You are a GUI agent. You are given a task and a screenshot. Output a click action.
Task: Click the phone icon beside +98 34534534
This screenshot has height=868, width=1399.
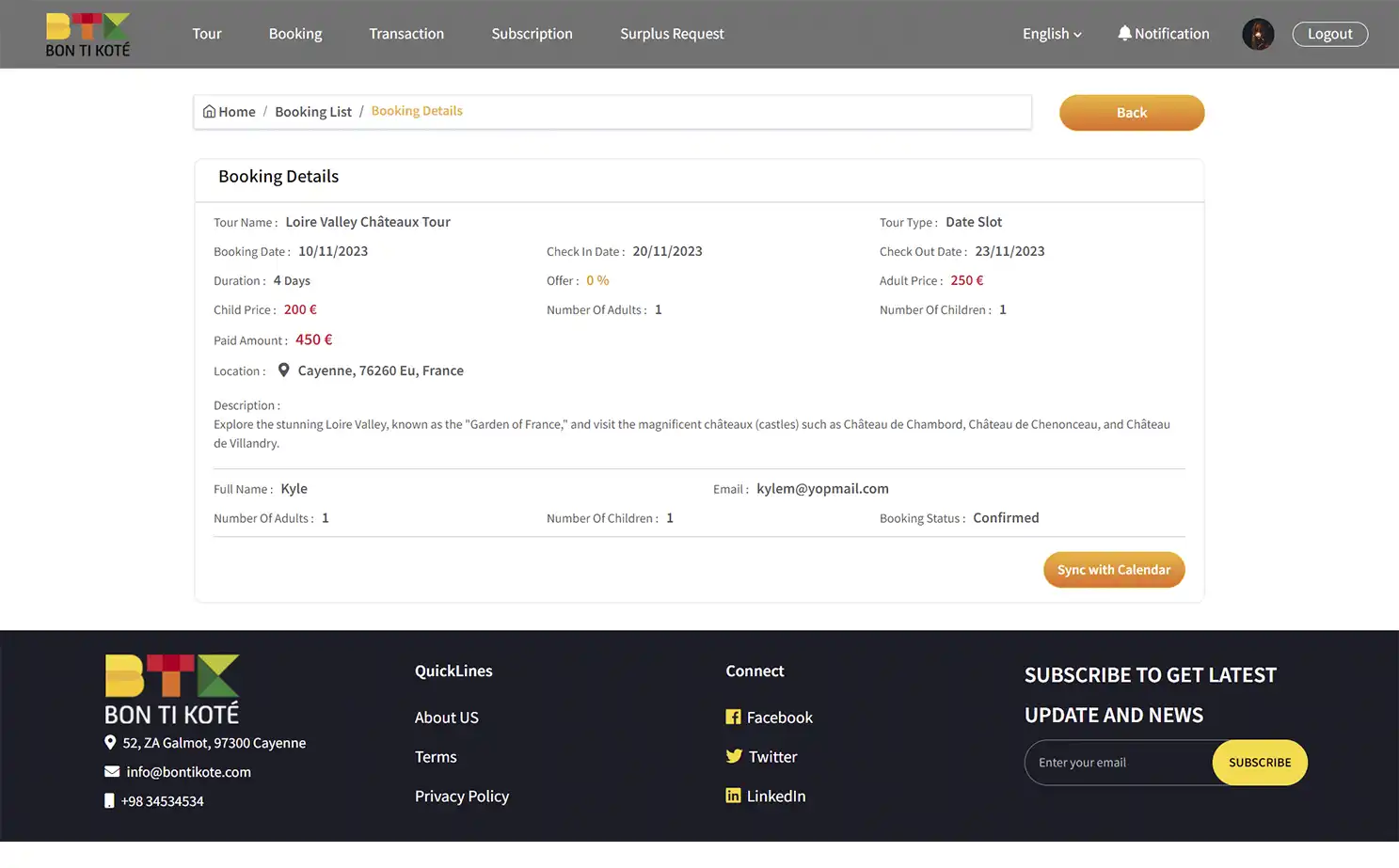[109, 800]
